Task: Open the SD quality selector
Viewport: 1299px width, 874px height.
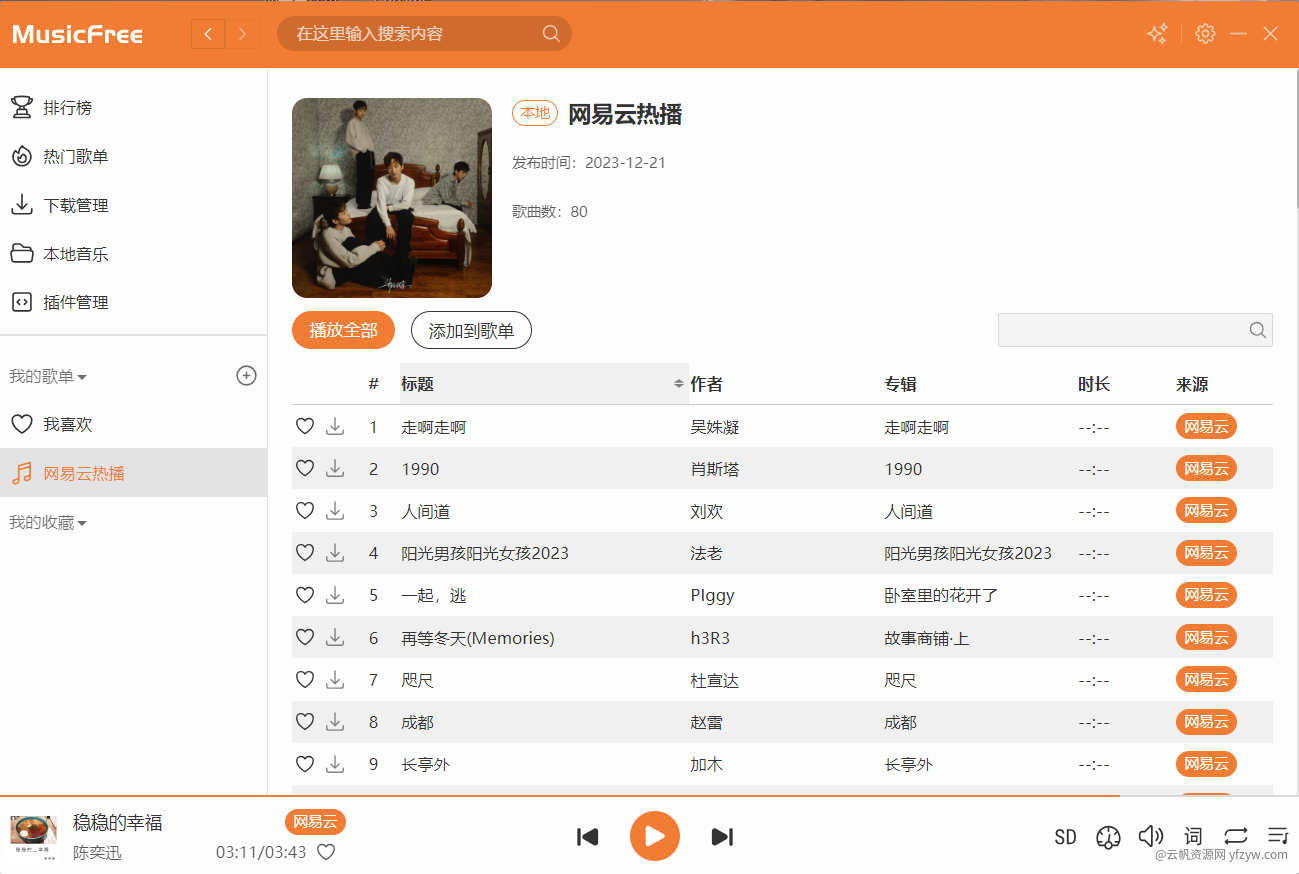Action: pos(1065,837)
